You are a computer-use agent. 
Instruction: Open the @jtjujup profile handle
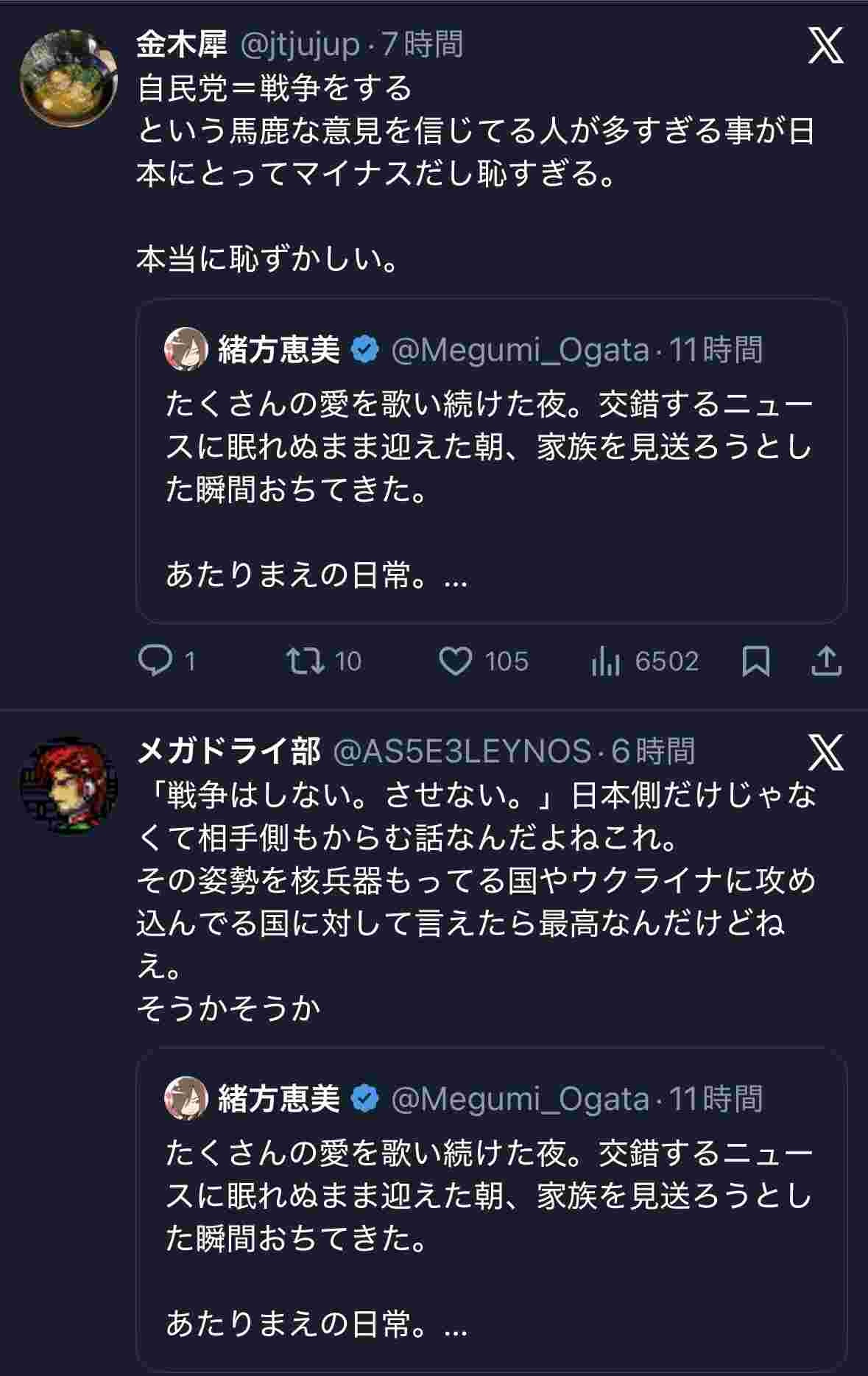coord(300,45)
